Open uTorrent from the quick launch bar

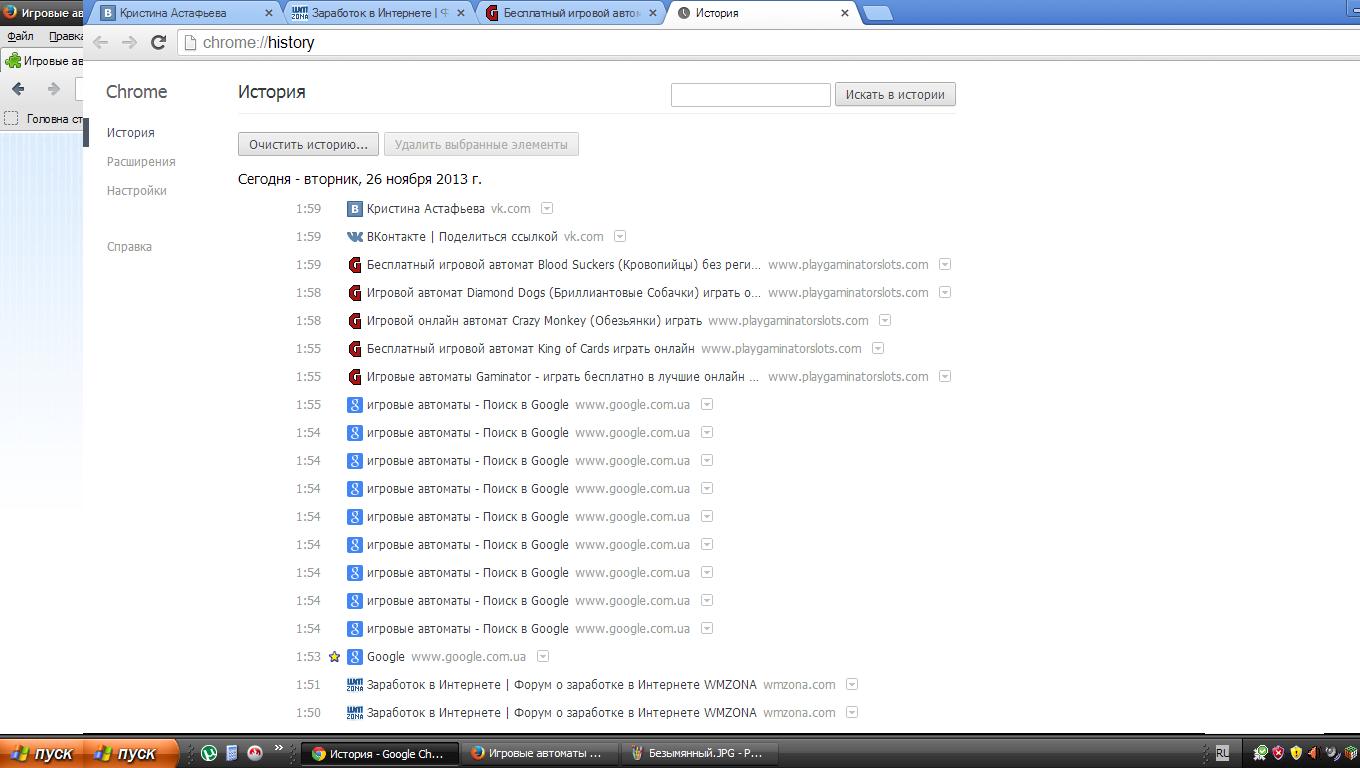[209, 753]
